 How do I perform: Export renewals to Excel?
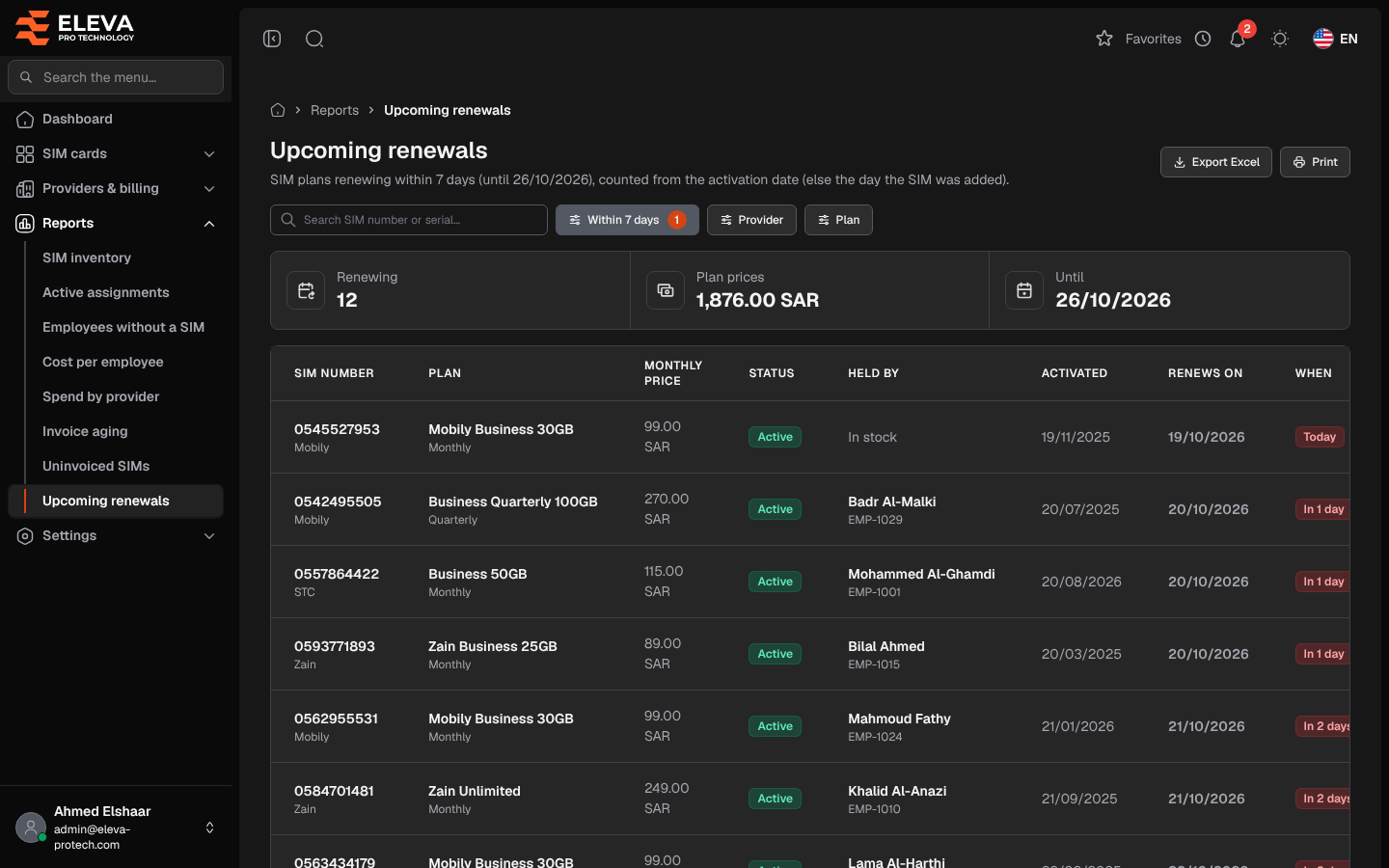coord(1216,162)
